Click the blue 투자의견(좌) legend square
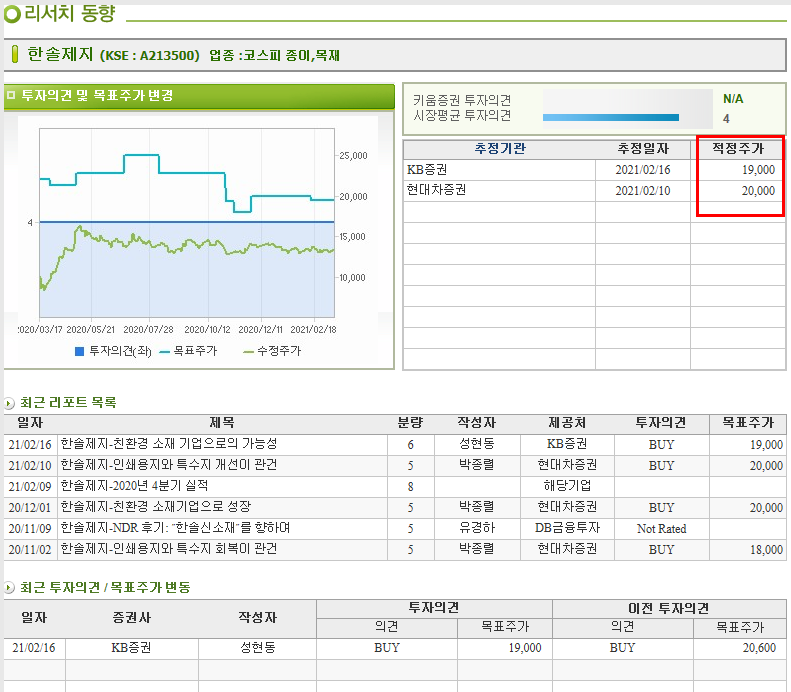This screenshot has height=692, width=791. pyautogui.click(x=79, y=351)
